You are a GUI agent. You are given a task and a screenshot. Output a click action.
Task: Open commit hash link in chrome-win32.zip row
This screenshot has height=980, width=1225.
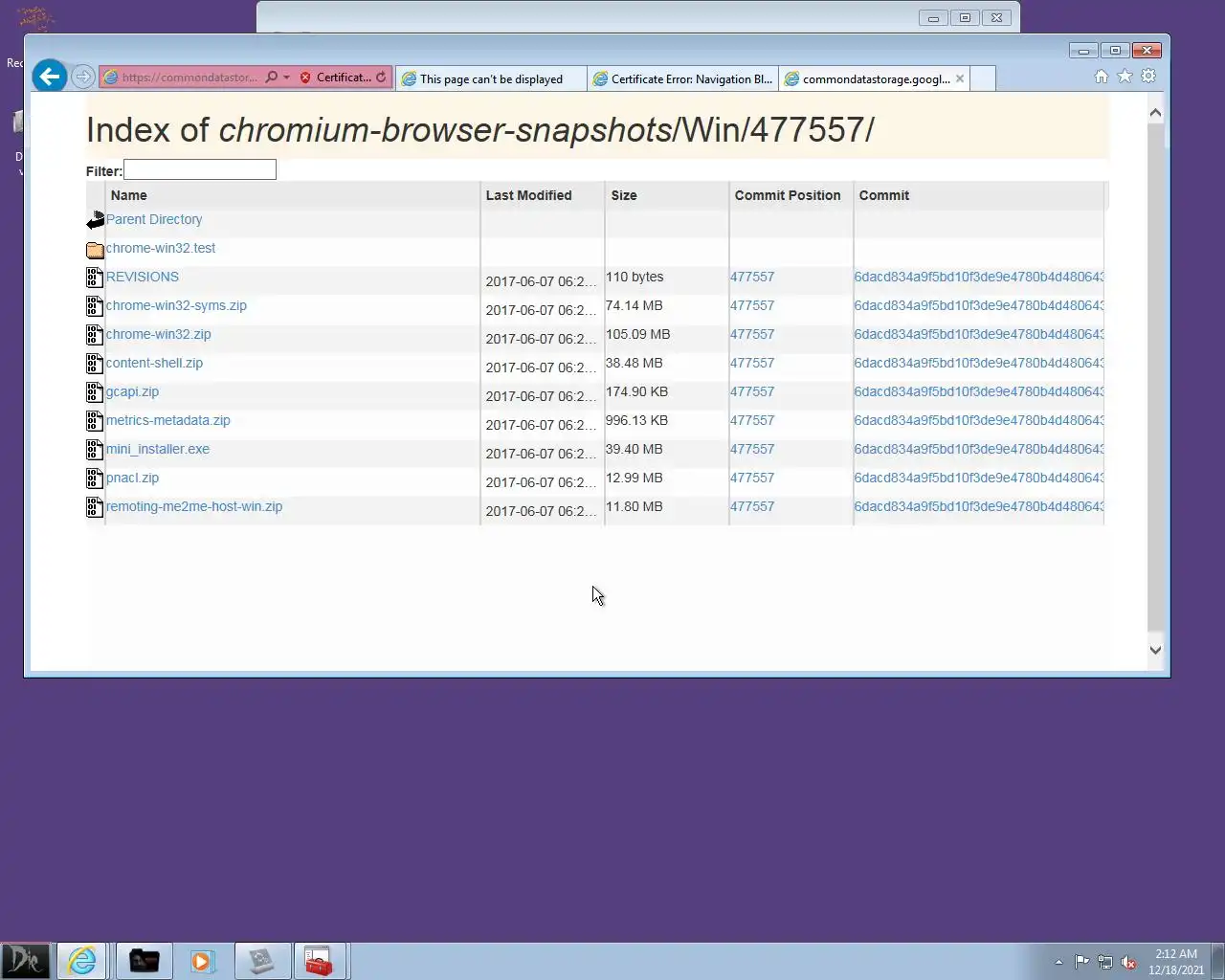pos(979,334)
